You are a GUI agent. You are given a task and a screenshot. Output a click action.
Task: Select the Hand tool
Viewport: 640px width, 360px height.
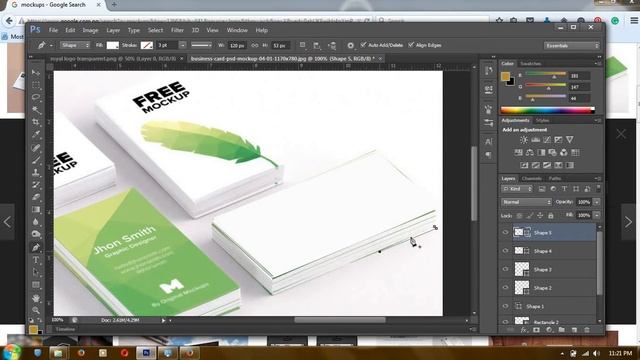(36, 298)
